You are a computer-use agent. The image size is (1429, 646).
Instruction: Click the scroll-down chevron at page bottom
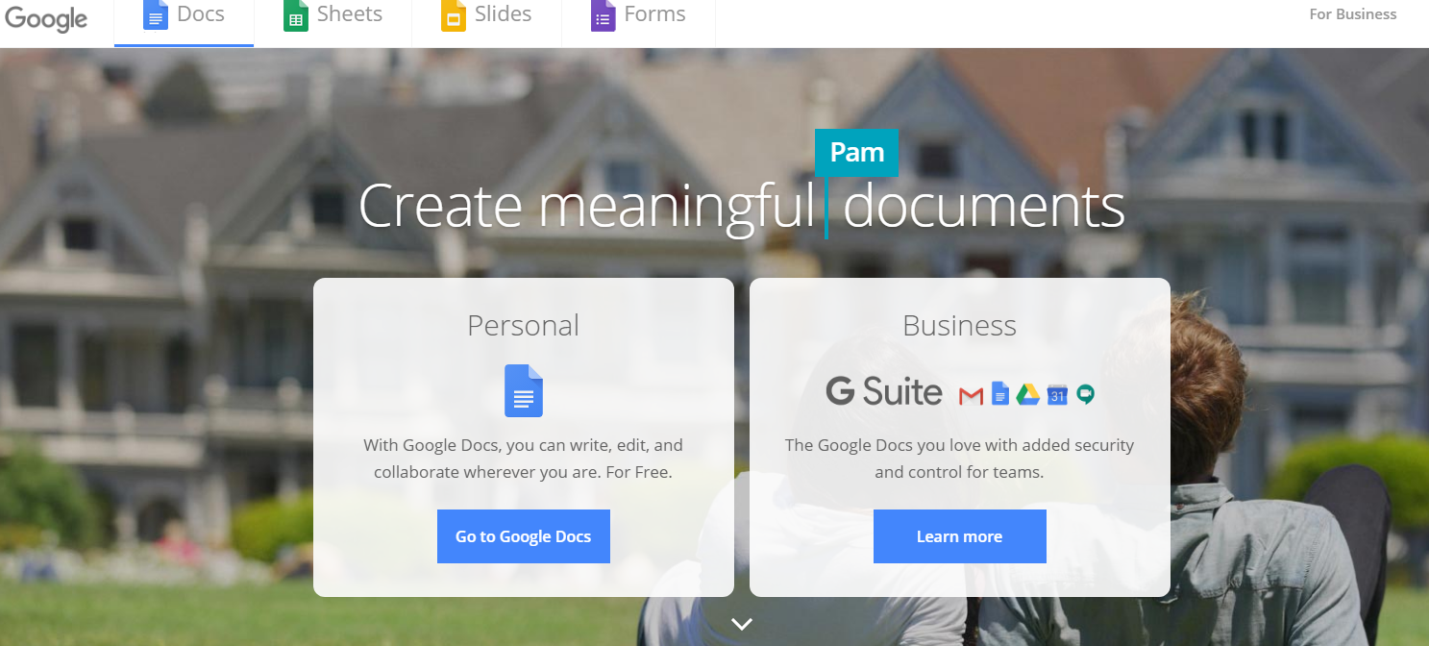click(741, 624)
